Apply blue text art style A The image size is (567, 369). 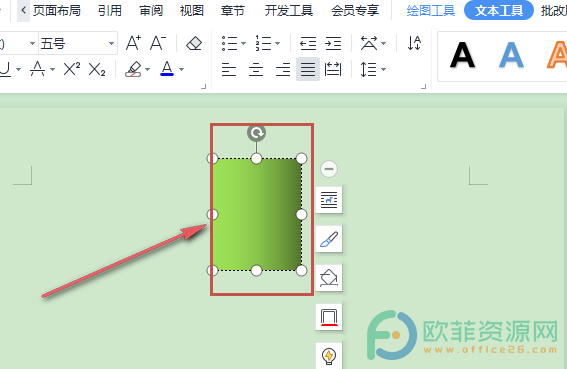[511, 55]
